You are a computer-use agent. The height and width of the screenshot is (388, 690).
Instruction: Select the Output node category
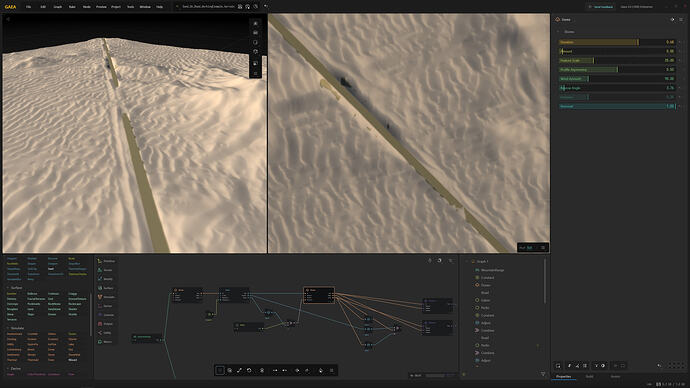point(106,324)
